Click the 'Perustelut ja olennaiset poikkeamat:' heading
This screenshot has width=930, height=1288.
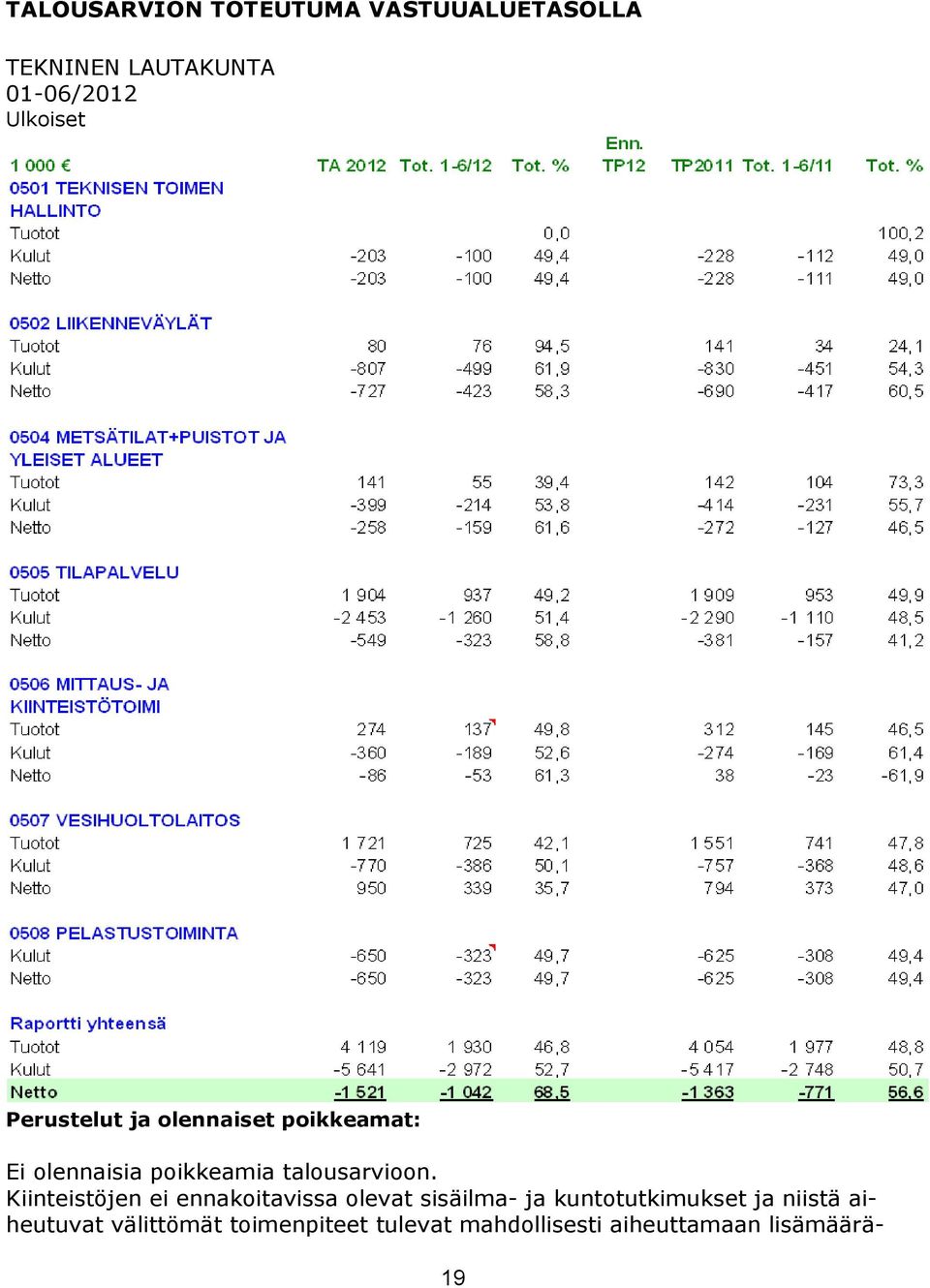tap(213, 1120)
